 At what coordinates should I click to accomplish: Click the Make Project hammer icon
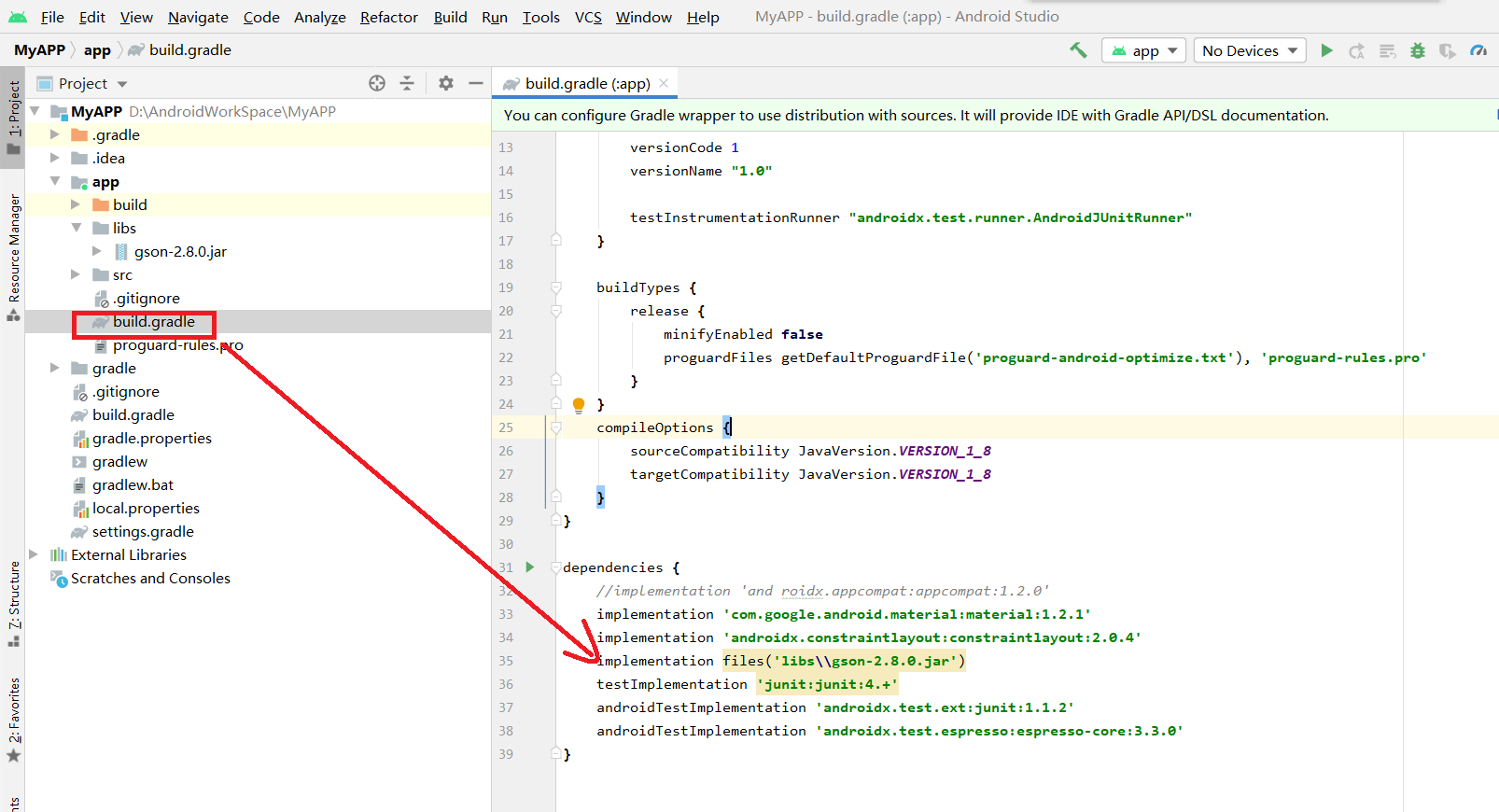click(x=1078, y=50)
